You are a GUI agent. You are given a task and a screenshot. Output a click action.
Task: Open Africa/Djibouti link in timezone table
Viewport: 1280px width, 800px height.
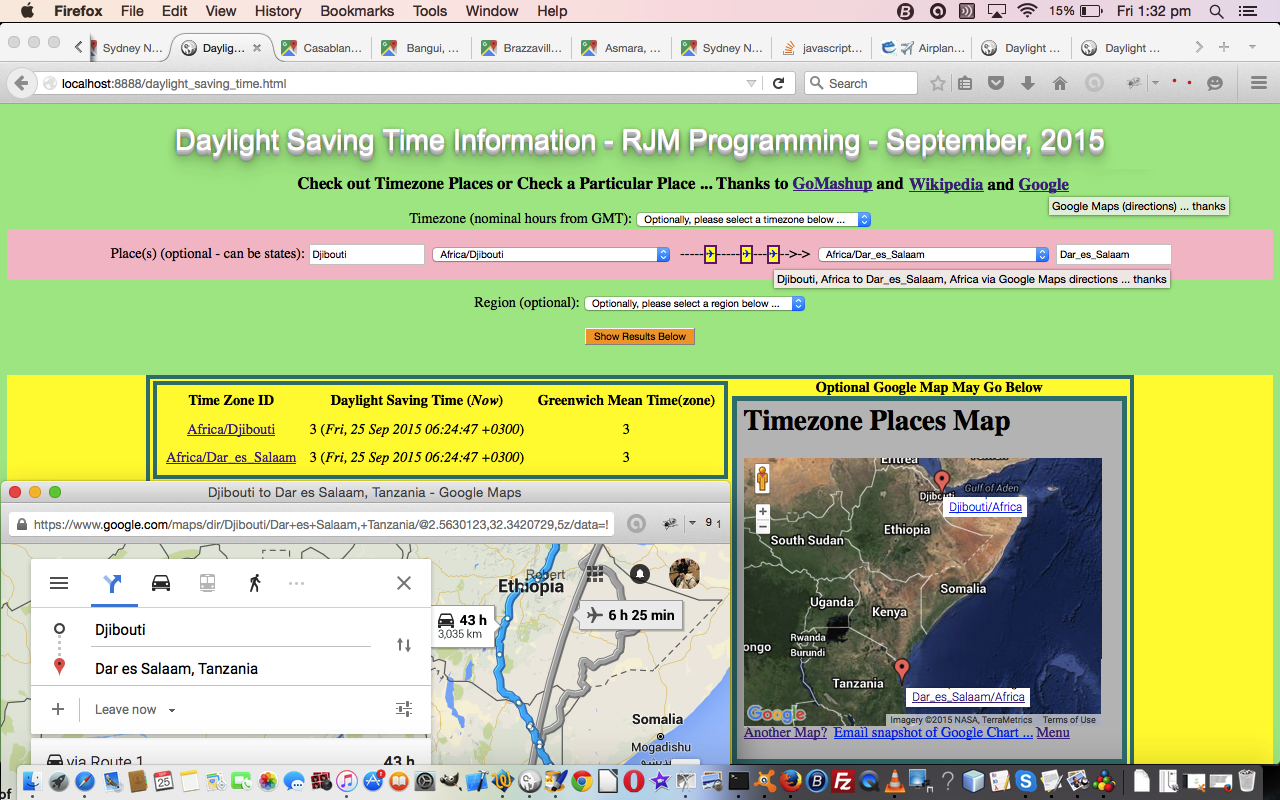(231, 429)
